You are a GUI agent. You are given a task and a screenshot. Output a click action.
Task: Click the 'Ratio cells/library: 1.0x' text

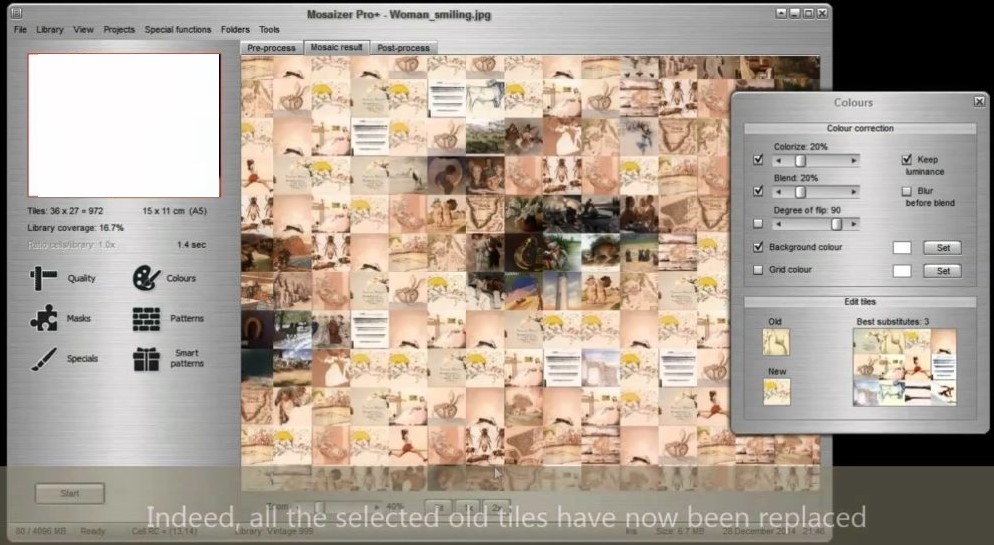[x=71, y=245]
